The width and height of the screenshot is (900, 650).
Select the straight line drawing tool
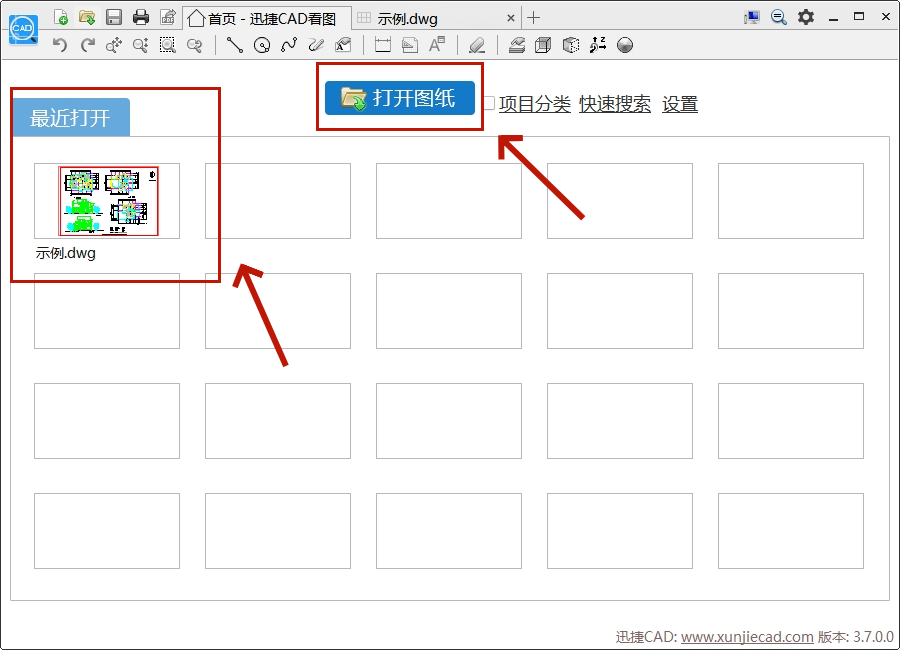pyautogui.click(x=235, y=45)
